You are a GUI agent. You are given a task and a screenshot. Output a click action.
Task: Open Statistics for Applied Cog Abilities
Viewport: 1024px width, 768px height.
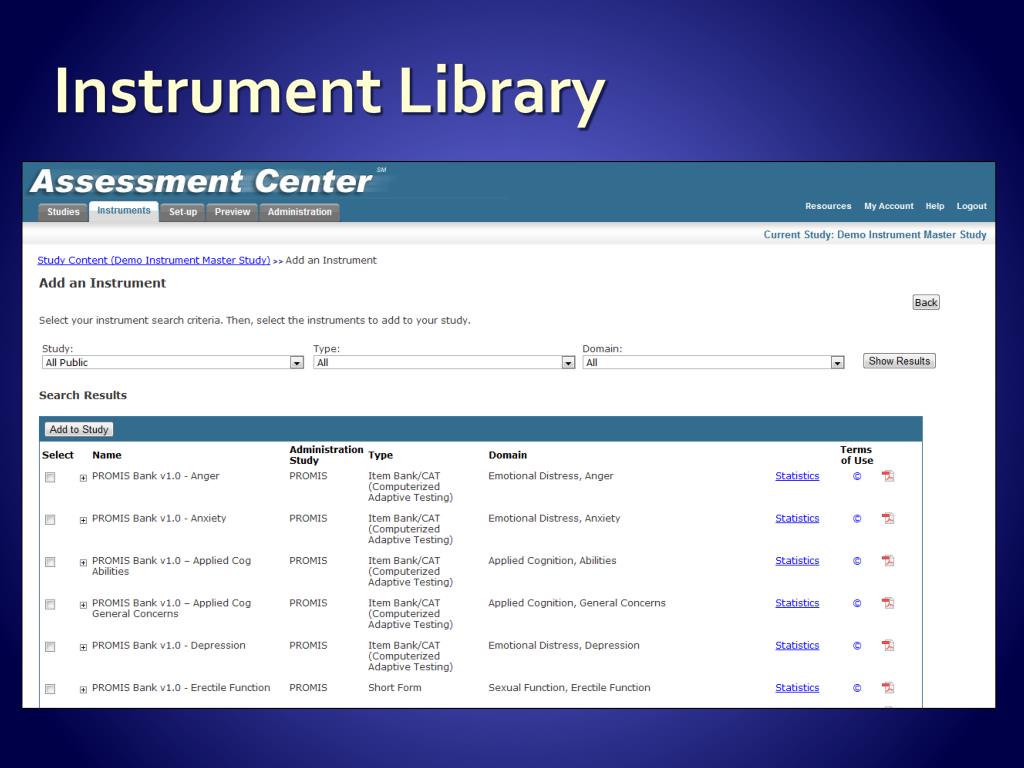[797, 561]
